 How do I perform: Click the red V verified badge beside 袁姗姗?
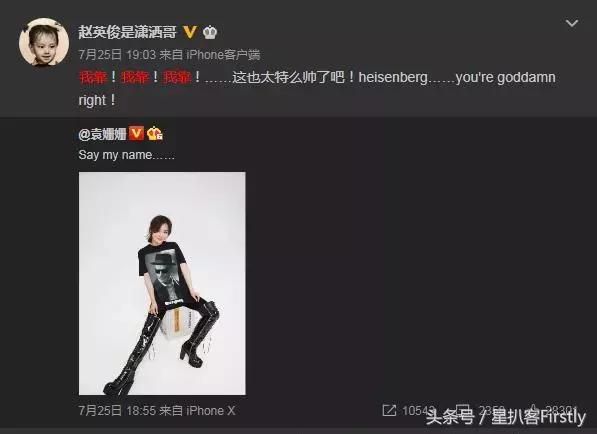[x=136, y=133]
